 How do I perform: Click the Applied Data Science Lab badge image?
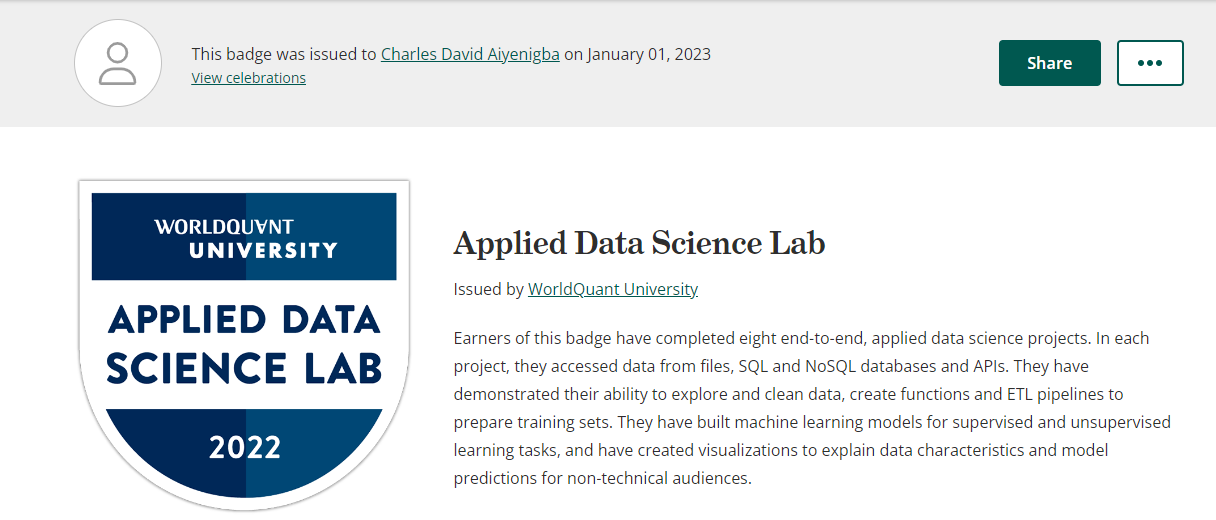(x=244, y=344)
